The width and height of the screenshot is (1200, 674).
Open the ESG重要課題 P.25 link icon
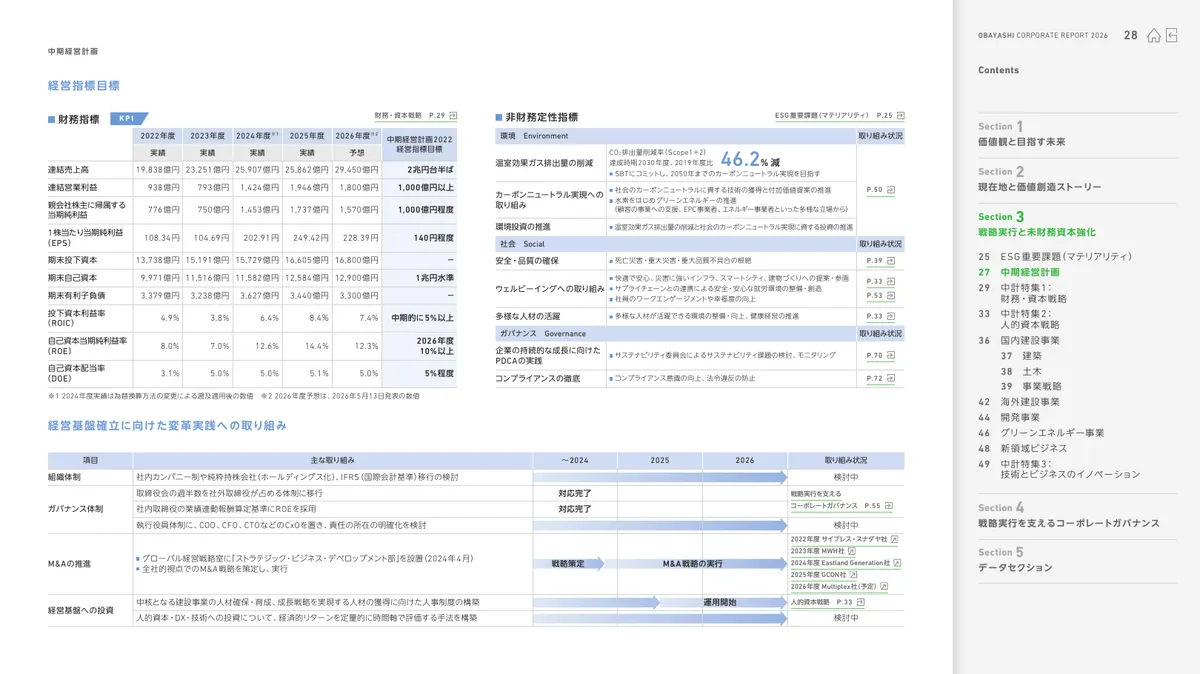click(x=900, y=116)
